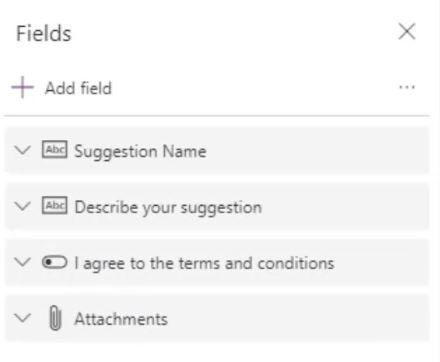Screen dimensions: 440x362
Task: Click the plus icon beside Add field
Action: pyautogui.click(x=22, y=87)
